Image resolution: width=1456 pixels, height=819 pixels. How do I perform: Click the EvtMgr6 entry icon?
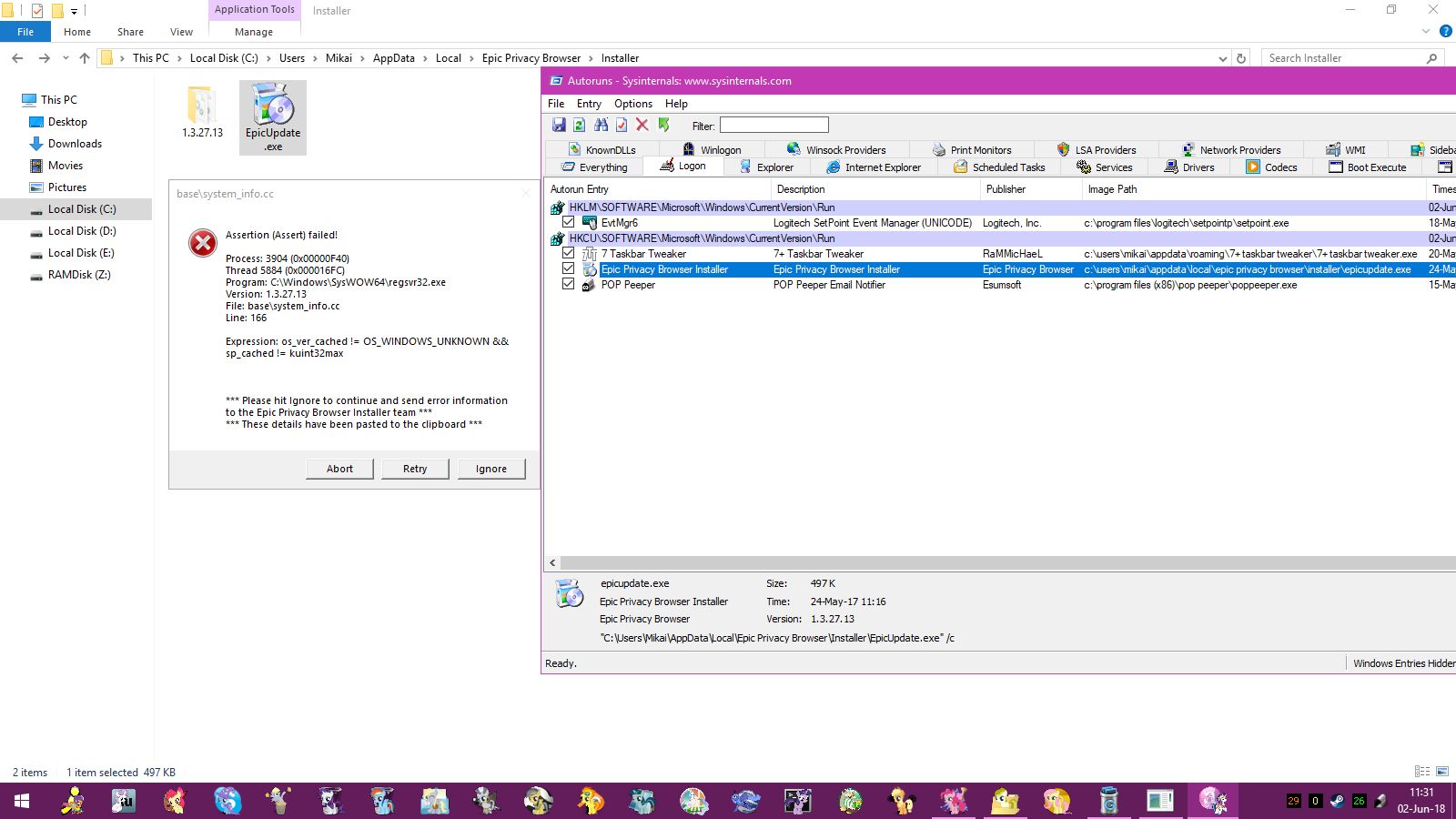click(590, 223)
